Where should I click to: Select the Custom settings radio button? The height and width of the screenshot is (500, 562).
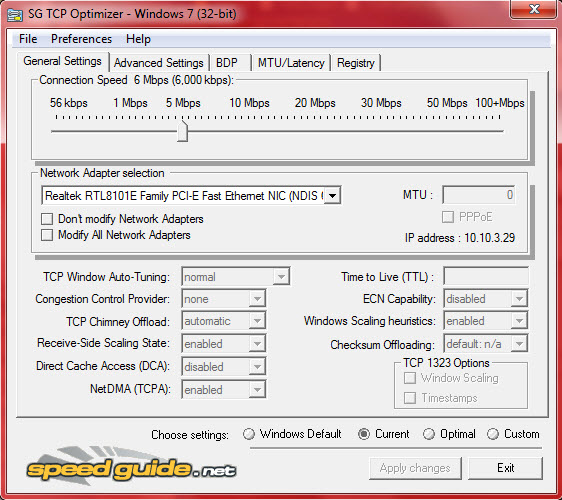pos(493,434)
